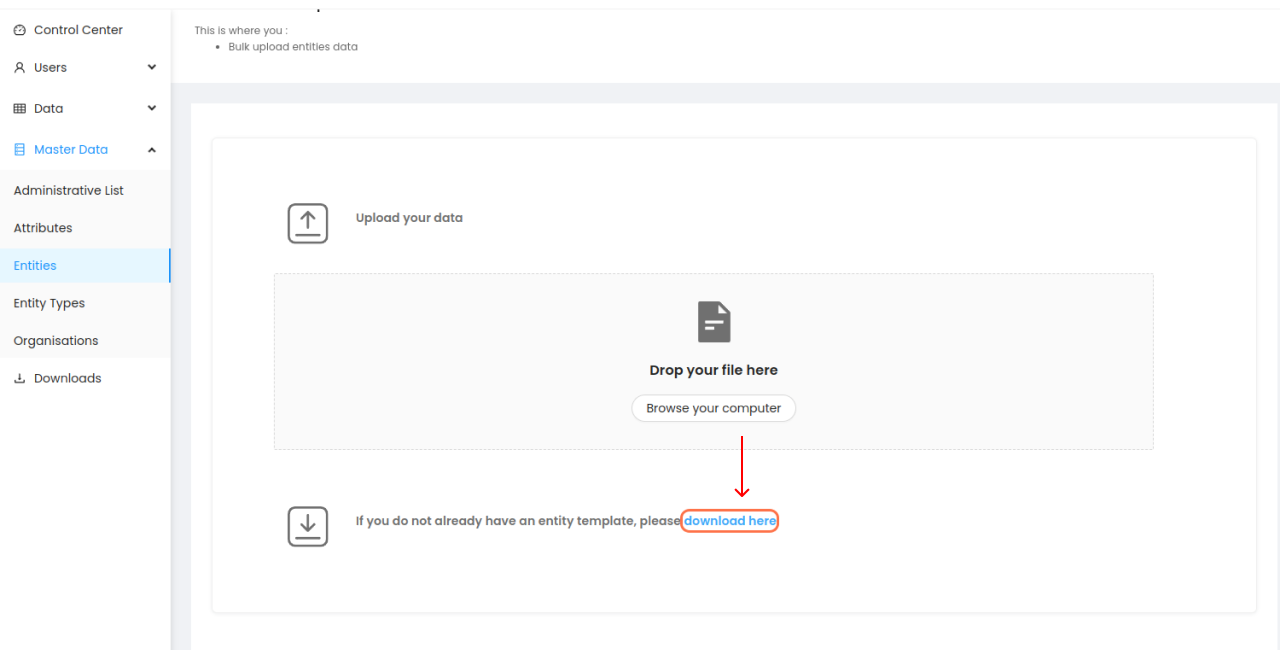This screenshot has width=1280, height=650.
Task: Select the Master Data menu label
Action: pos(71,150)
